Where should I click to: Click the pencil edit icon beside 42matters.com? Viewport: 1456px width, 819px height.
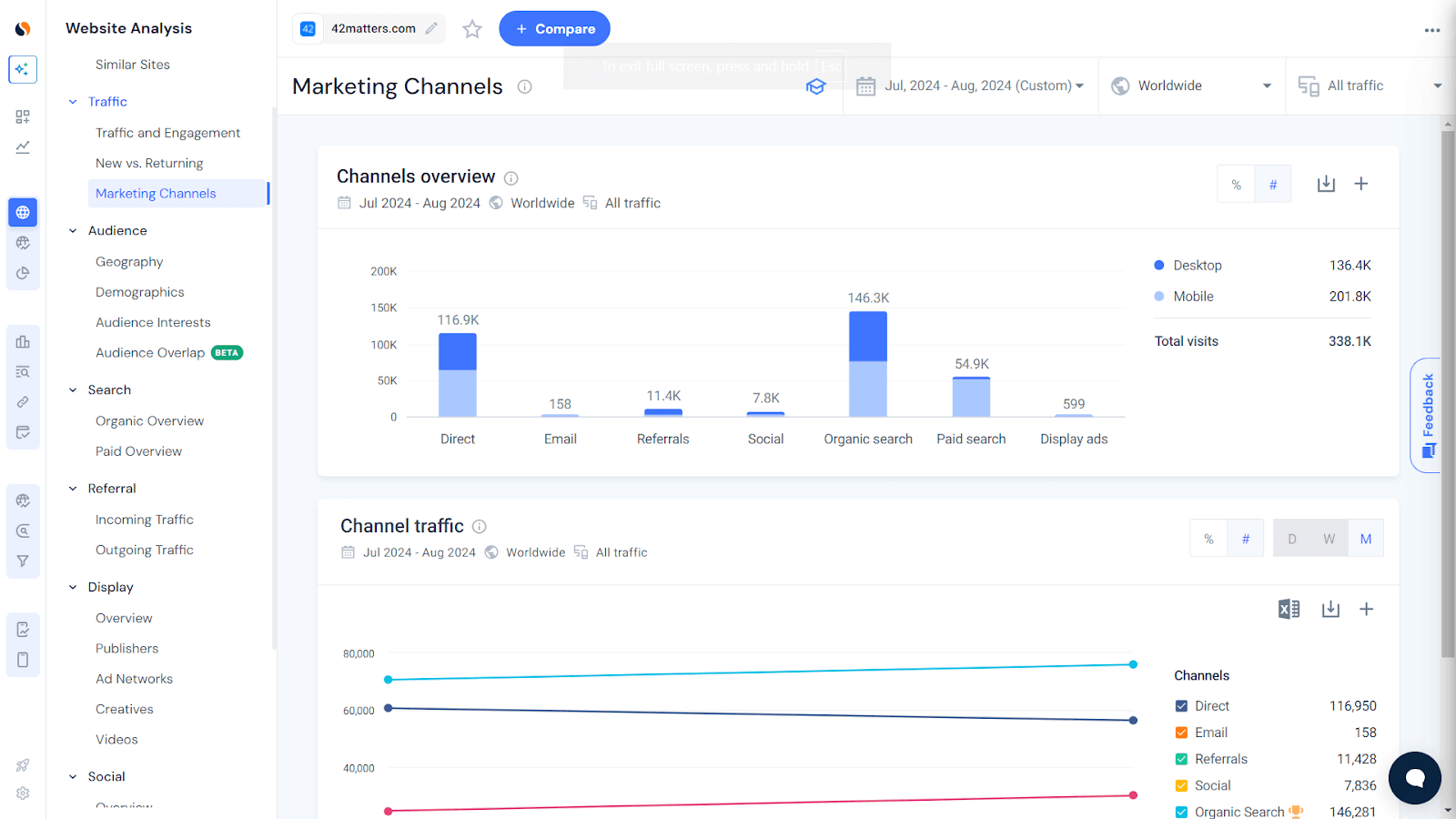point(431,28)
